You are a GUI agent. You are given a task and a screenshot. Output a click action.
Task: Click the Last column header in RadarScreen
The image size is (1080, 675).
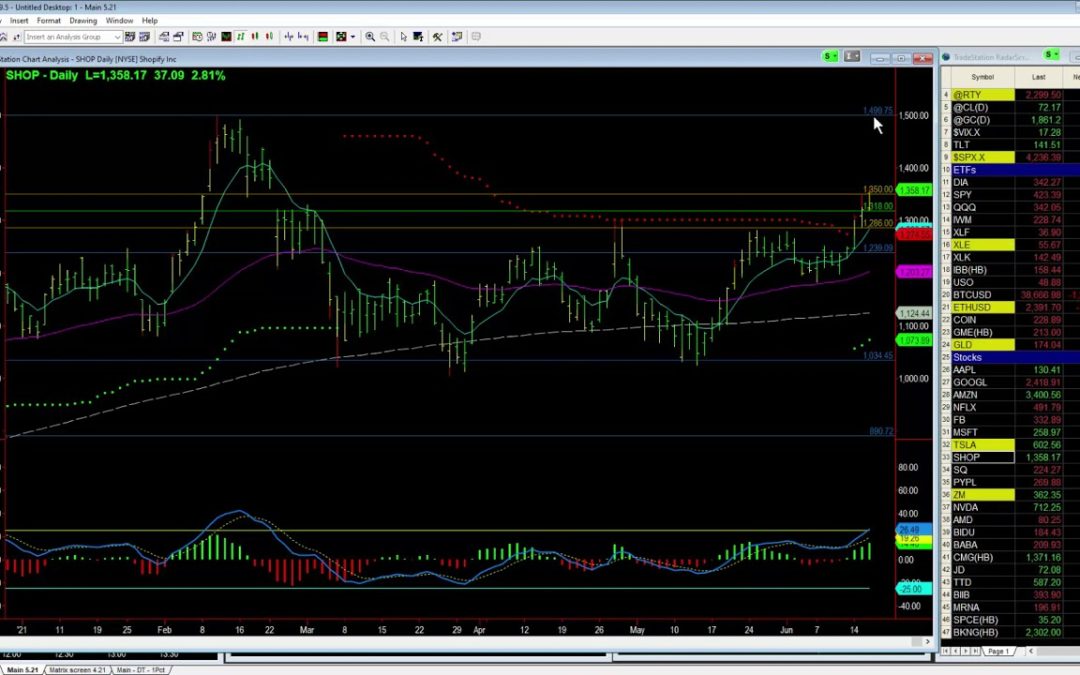click(x=1039, y=77)
